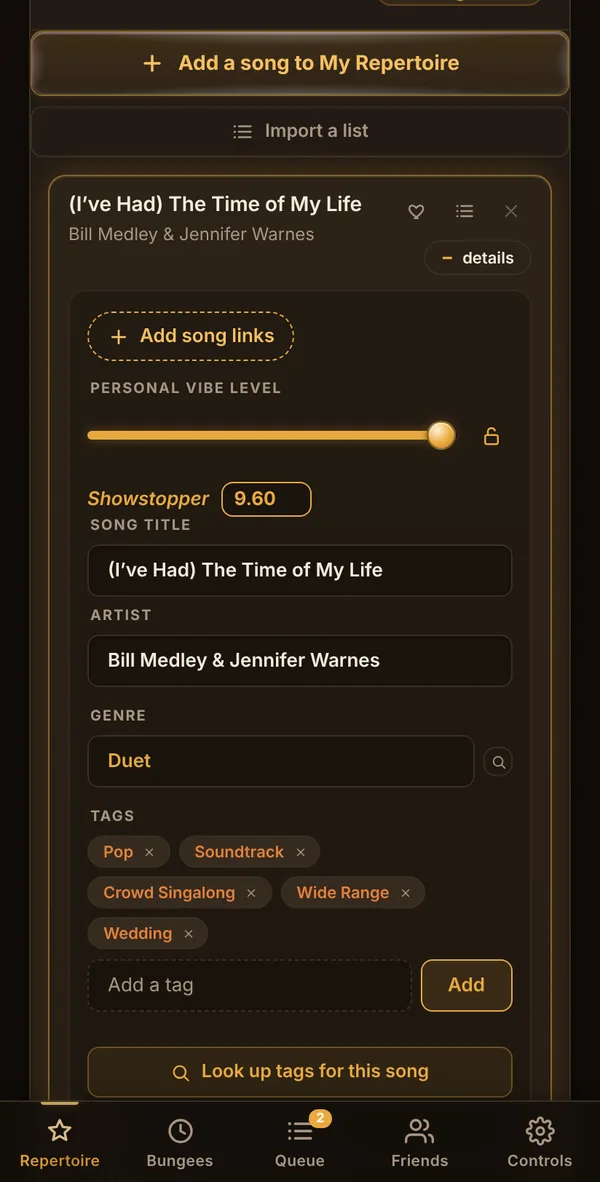Open the Controls settings tab
The height and width of the screenshot is (1182, 600).
tap(540, 1143)
